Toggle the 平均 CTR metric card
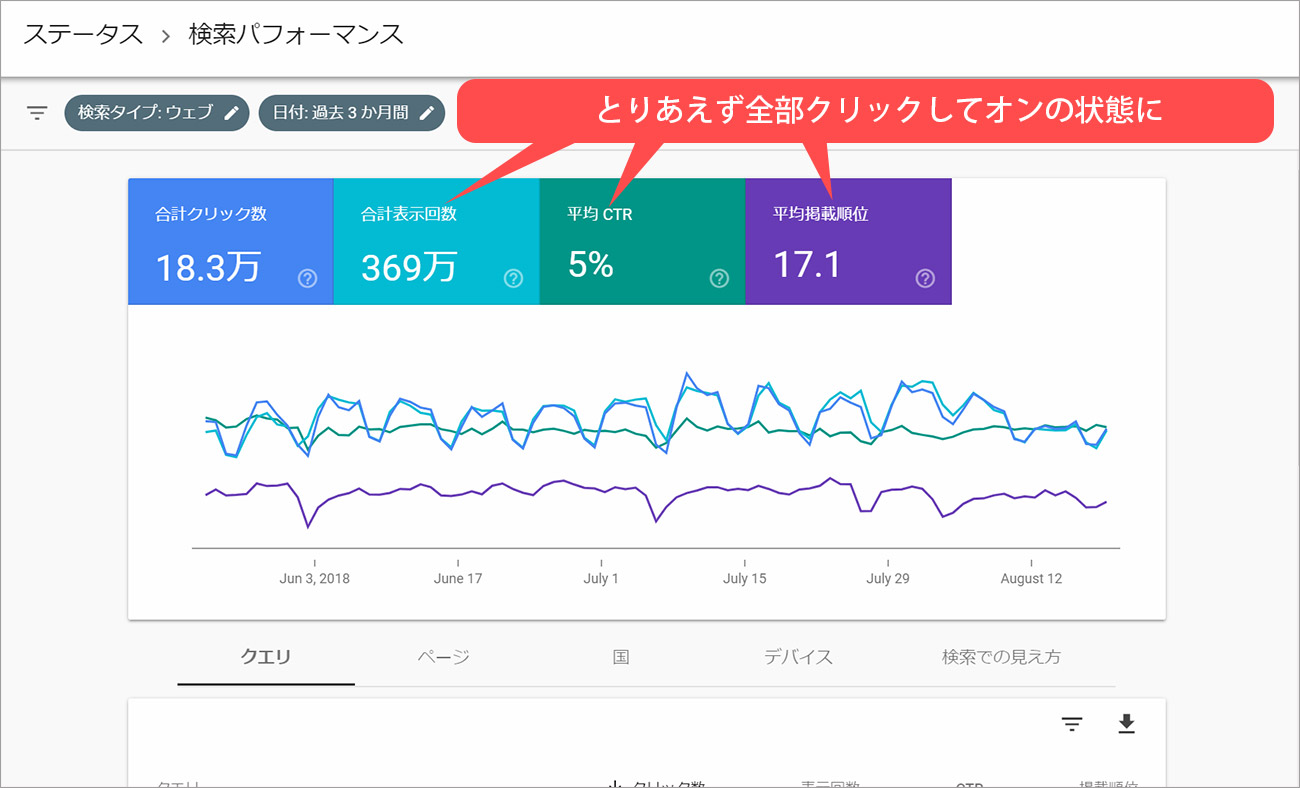The width and height of the screenshot is (1300, 788). pyautogui.click(x=642, y=241)
